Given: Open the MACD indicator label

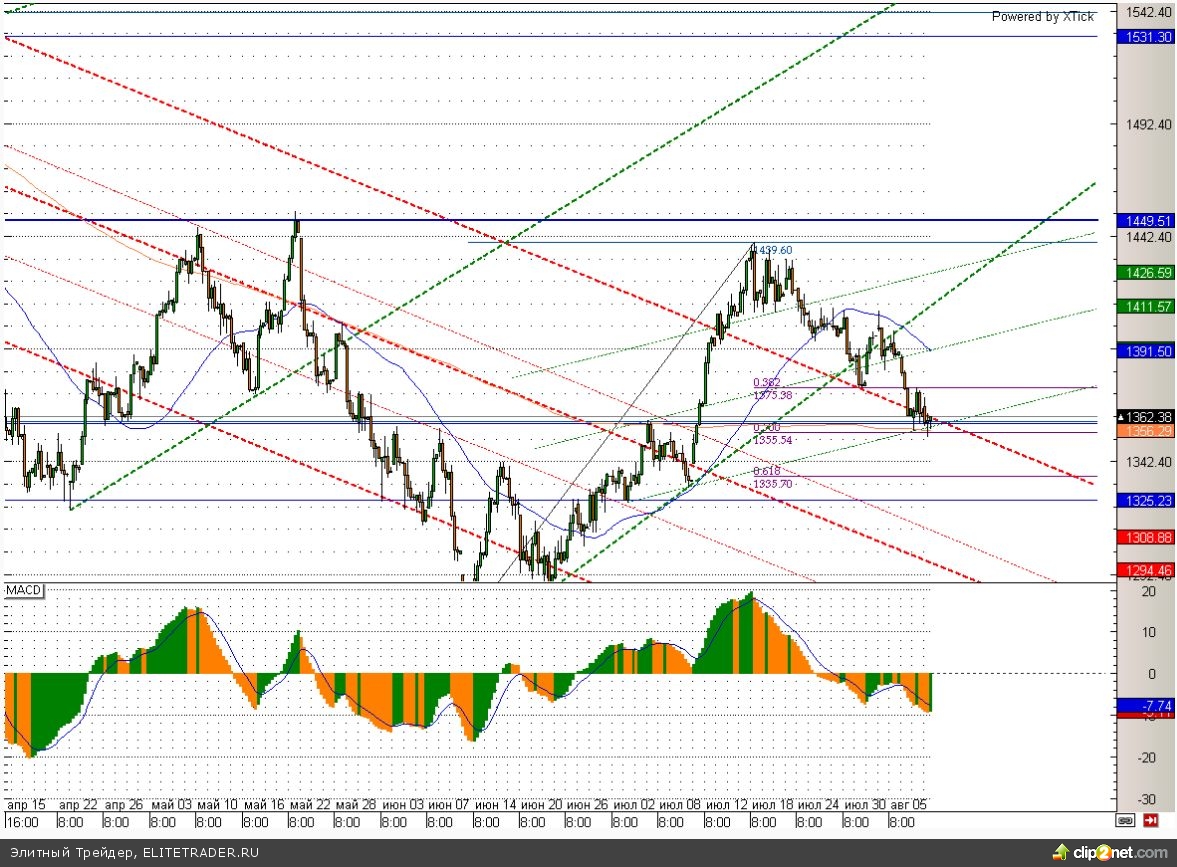Looking at the screenshot, I should (24, 590).
